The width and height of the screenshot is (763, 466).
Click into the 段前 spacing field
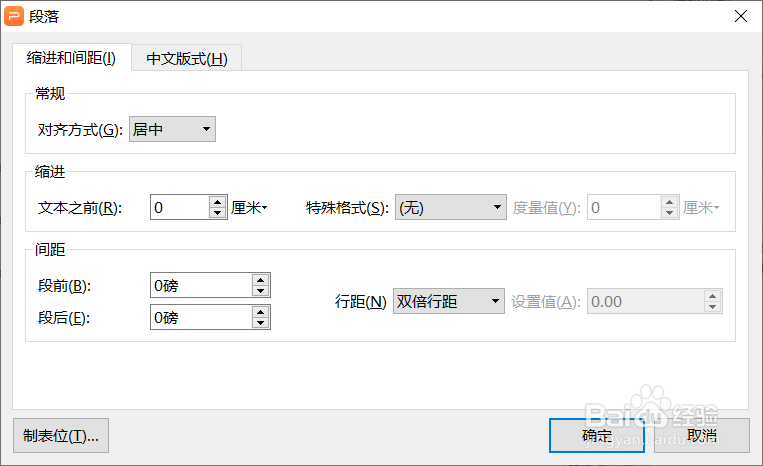[x=201, y=286]
